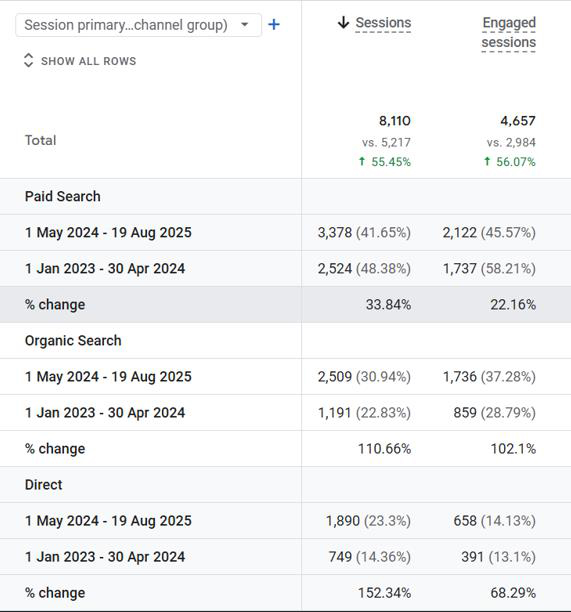This screenshot has height=612, width=571.
Task: Click Organic Search sessions change 110.66%
Action: click(x=384, y=449)
